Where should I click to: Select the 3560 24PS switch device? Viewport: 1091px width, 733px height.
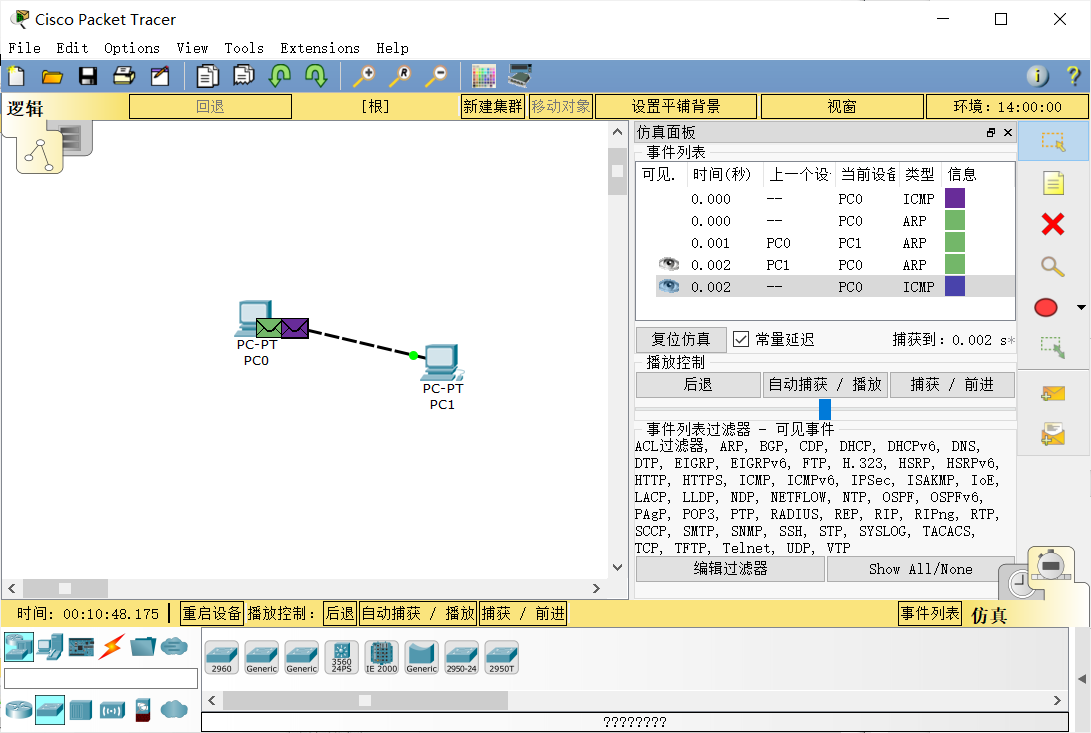(342, 658)
